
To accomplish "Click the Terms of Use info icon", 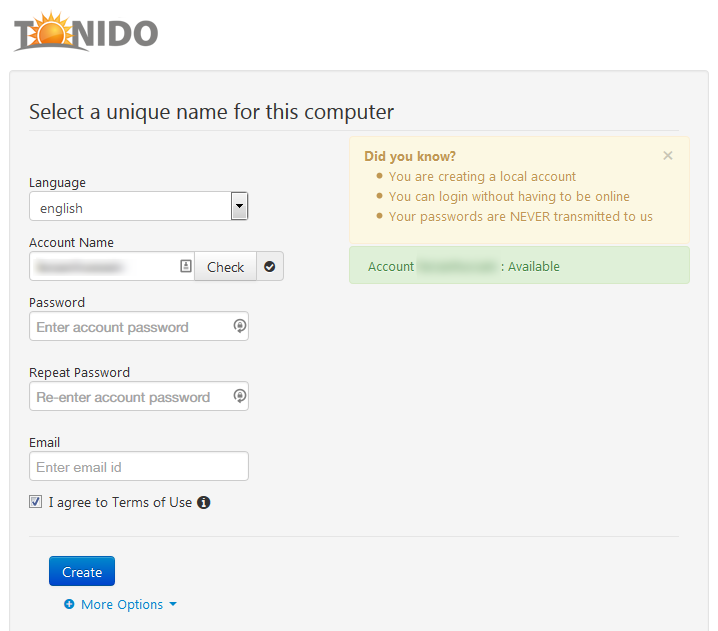I will [x=204, y=502].
